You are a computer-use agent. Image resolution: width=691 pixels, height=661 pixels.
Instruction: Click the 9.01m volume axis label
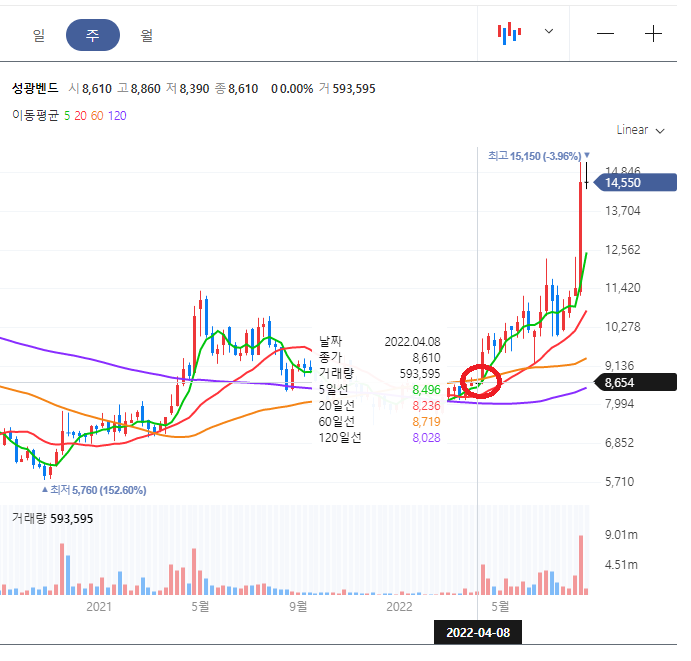pos(621,535)
